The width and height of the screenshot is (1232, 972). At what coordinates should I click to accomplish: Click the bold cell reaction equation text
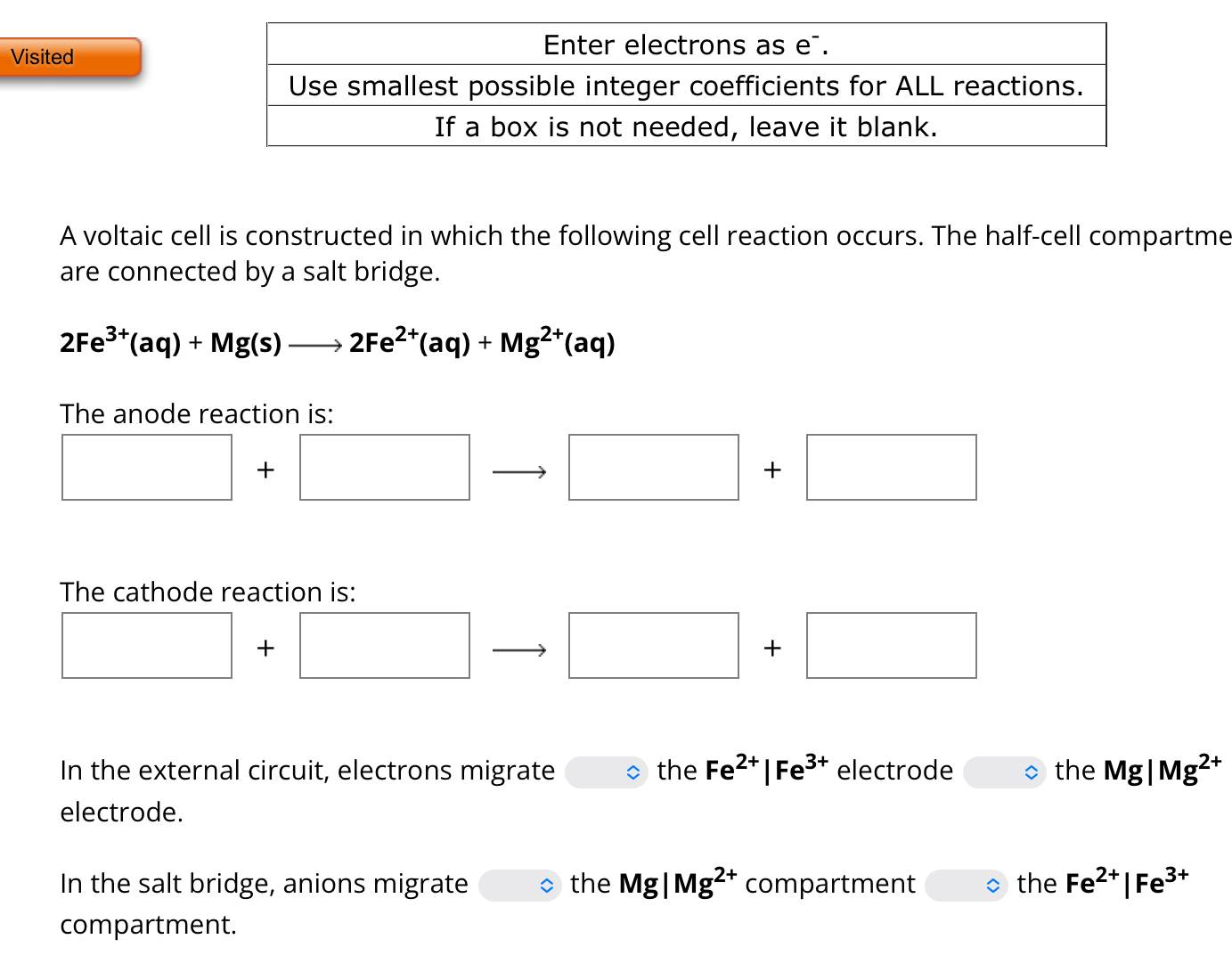point(337,342)
